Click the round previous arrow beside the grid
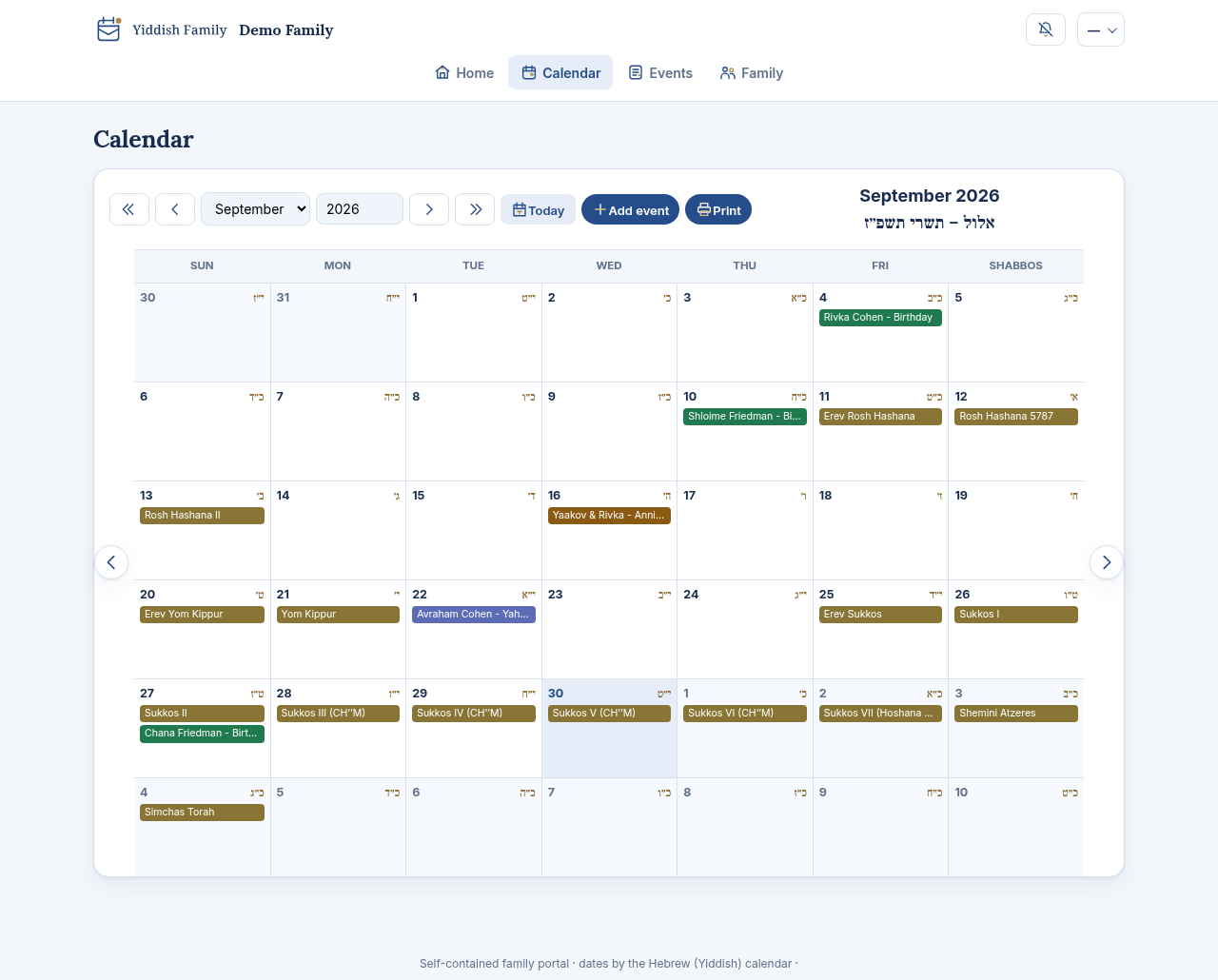The width and height of the screenshot is (1218, 980). tap(111, 562)
